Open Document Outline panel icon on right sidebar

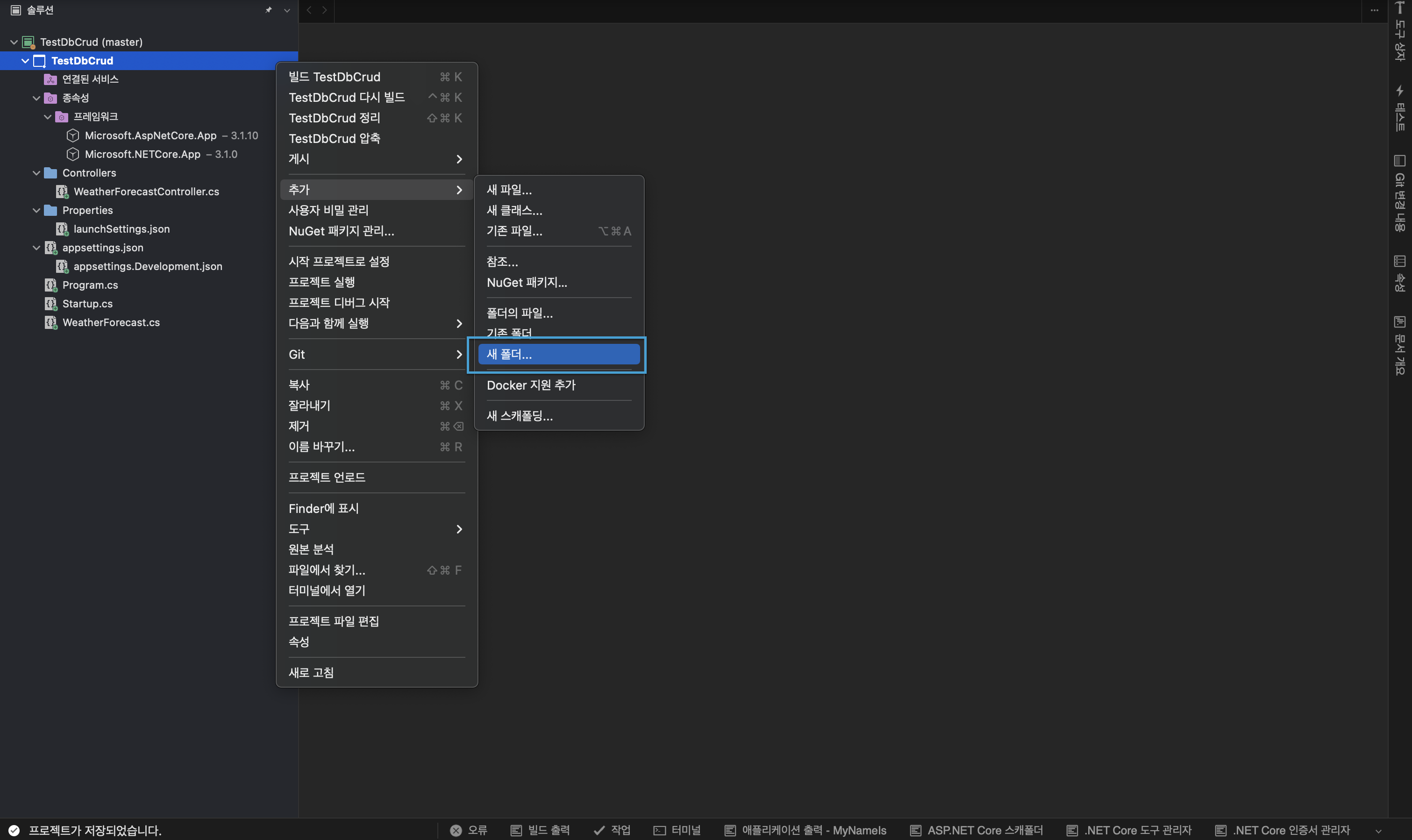pos(1399,322)
